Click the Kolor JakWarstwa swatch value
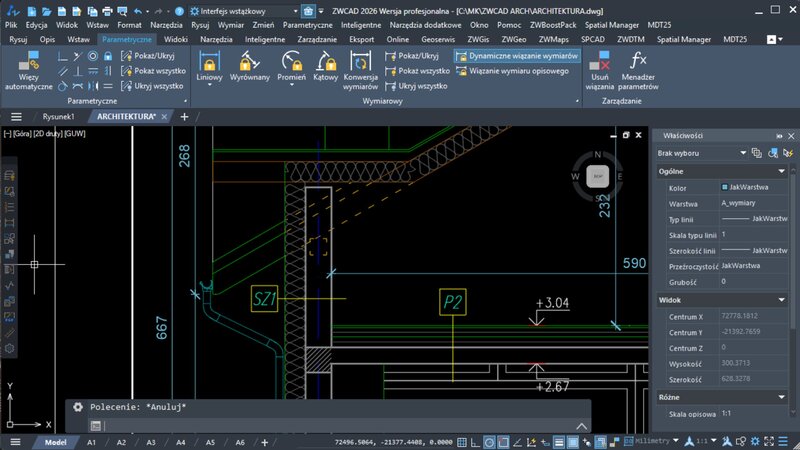The width and height of the screenshot is (800, 450). click(x=754, y=187)
